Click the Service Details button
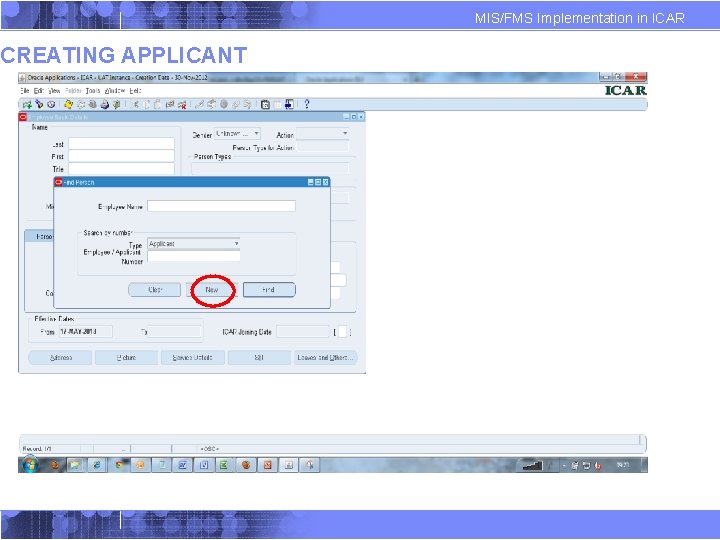The width and height of the screenshot is (720, 540). 192,358
